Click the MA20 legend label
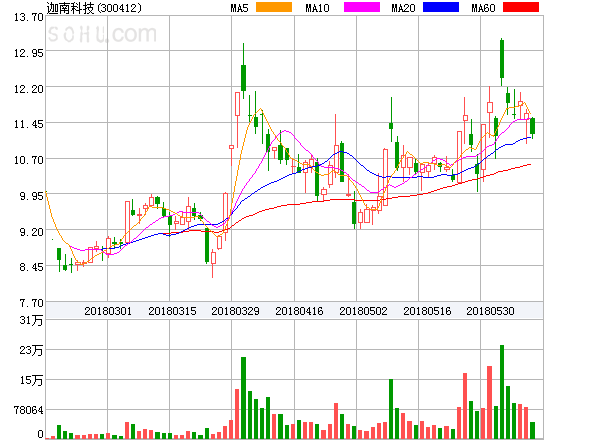 pyautogui.click(x=403, y=8)
